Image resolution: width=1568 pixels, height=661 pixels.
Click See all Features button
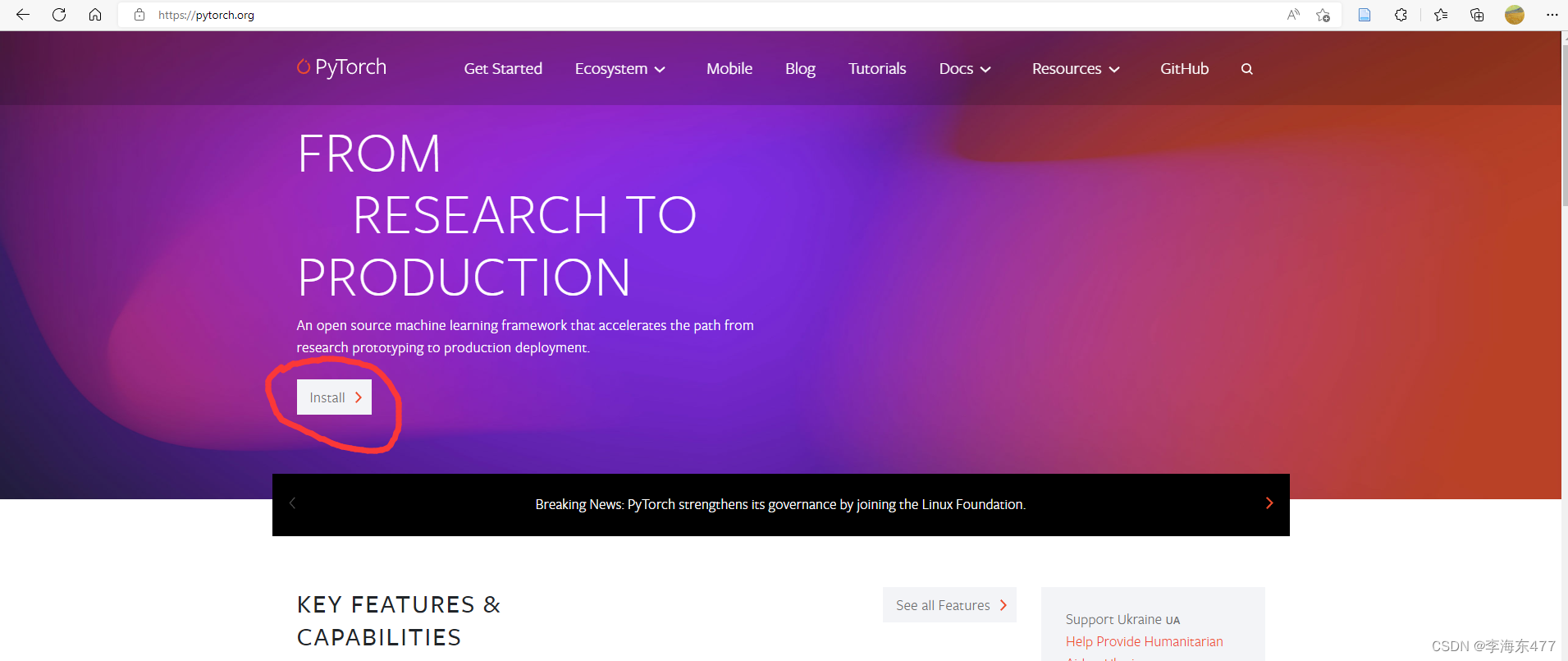(x=949, y=605)
